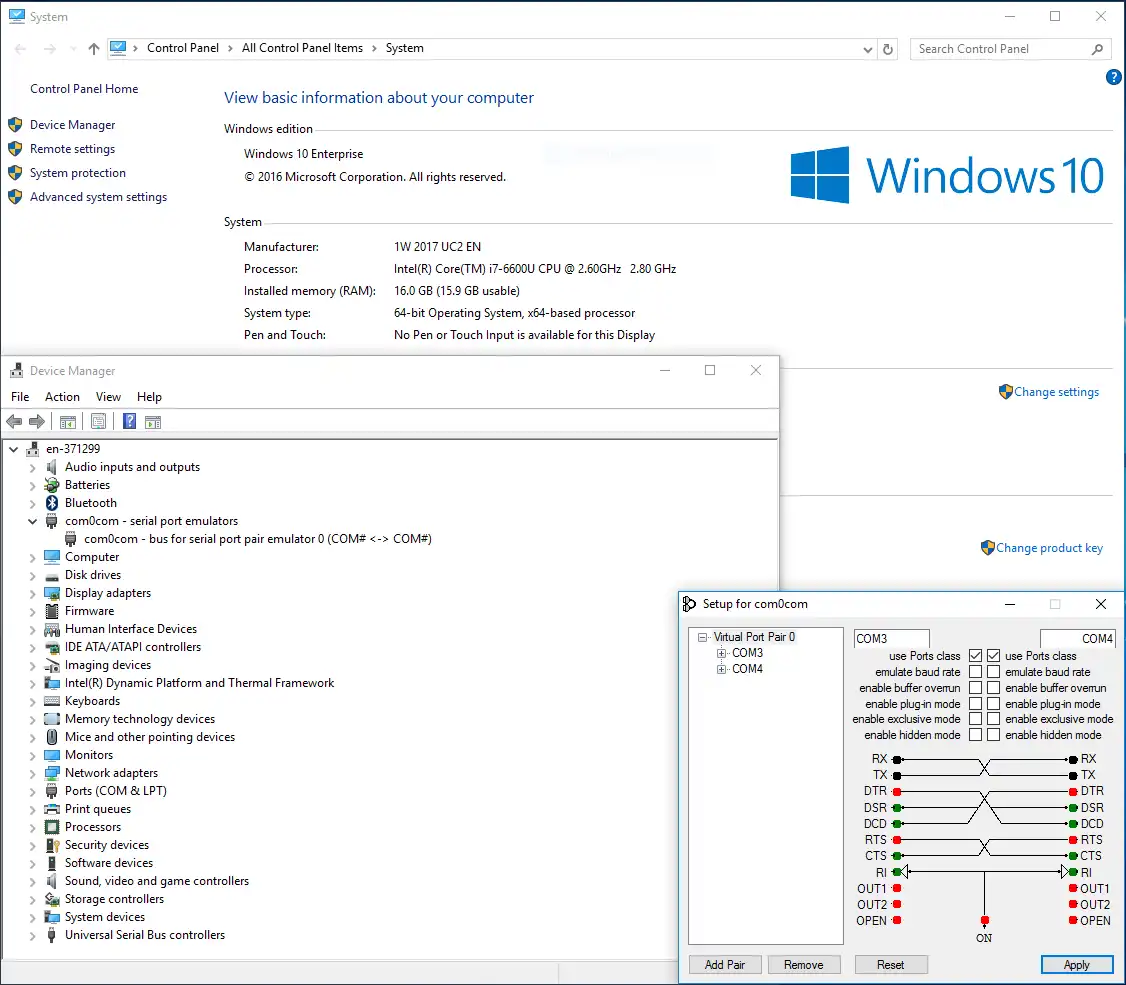
Task: Click the COM3 port name field
Action: (x=892, y=638)
